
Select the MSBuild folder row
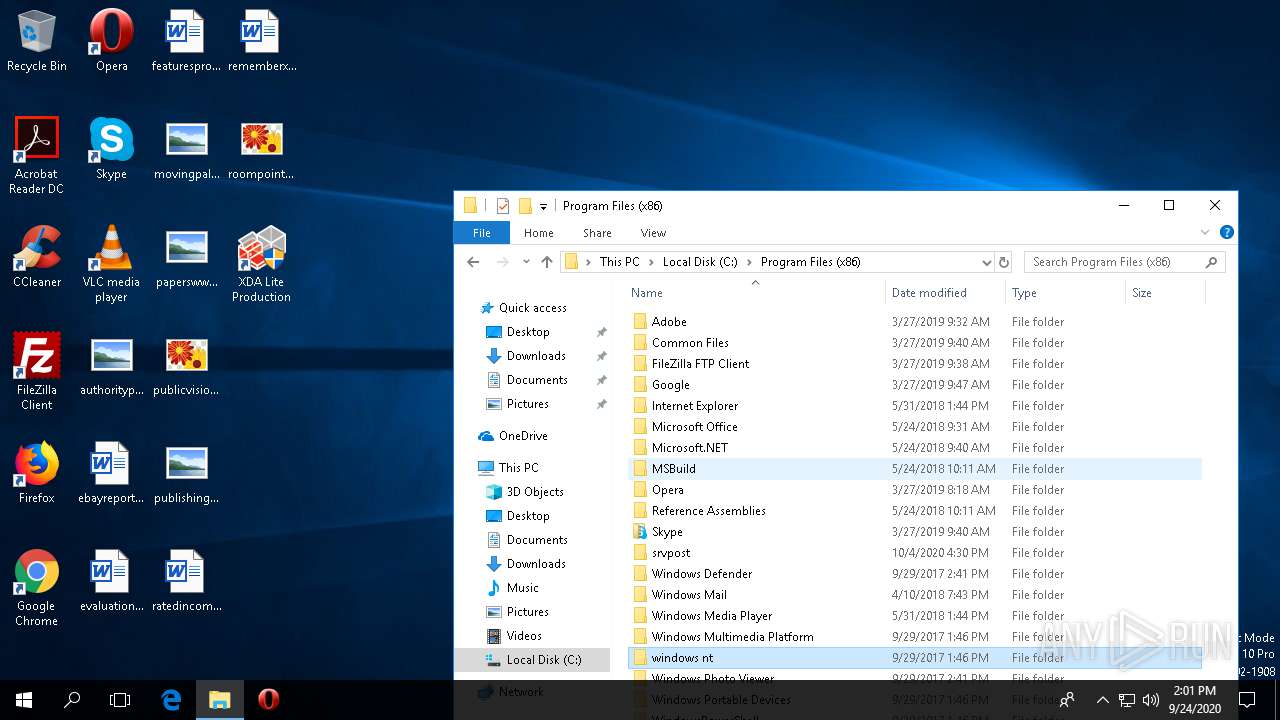[916, 469]
